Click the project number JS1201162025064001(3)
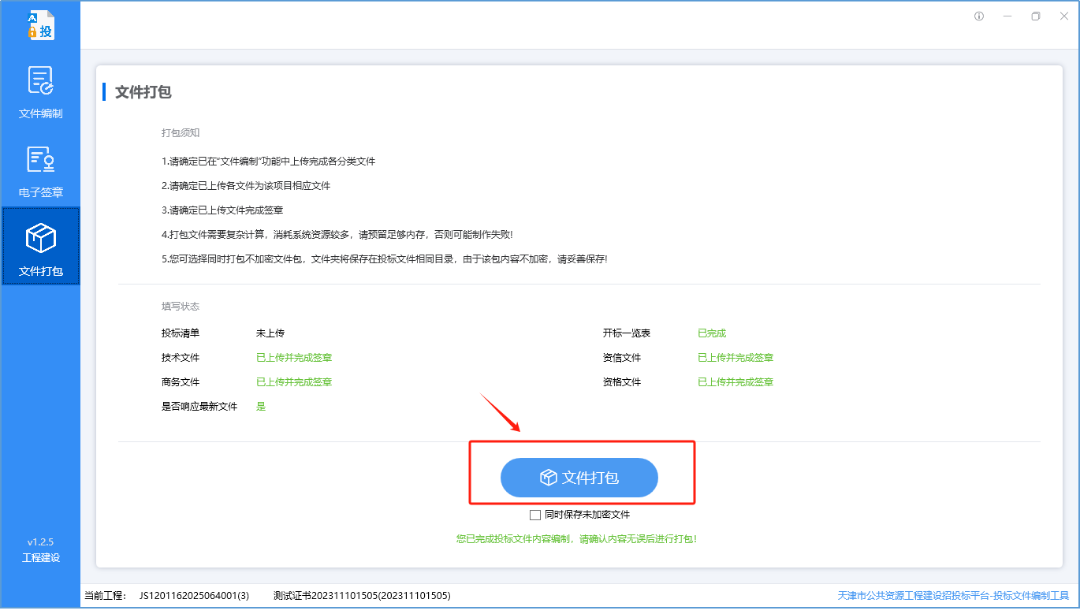This screenshot has width=1080, height=610. [x=194, y=596]
